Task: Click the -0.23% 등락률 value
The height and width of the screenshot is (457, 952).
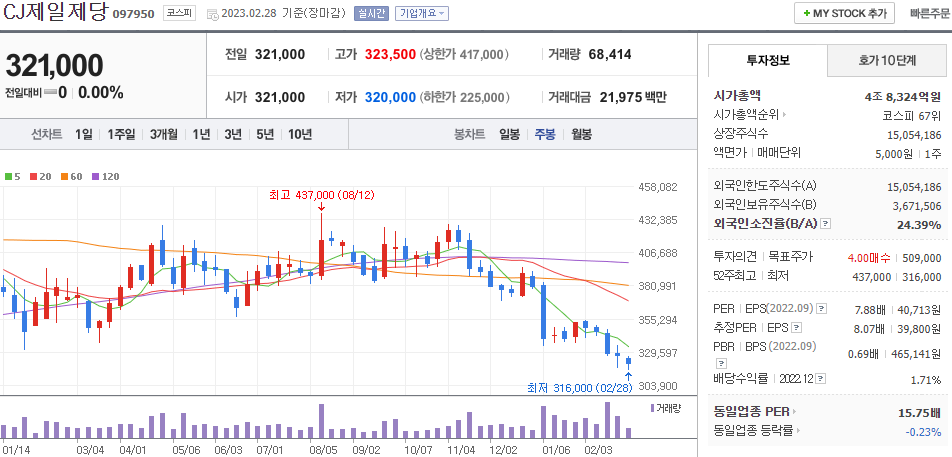Action: [x=923, y=432]
